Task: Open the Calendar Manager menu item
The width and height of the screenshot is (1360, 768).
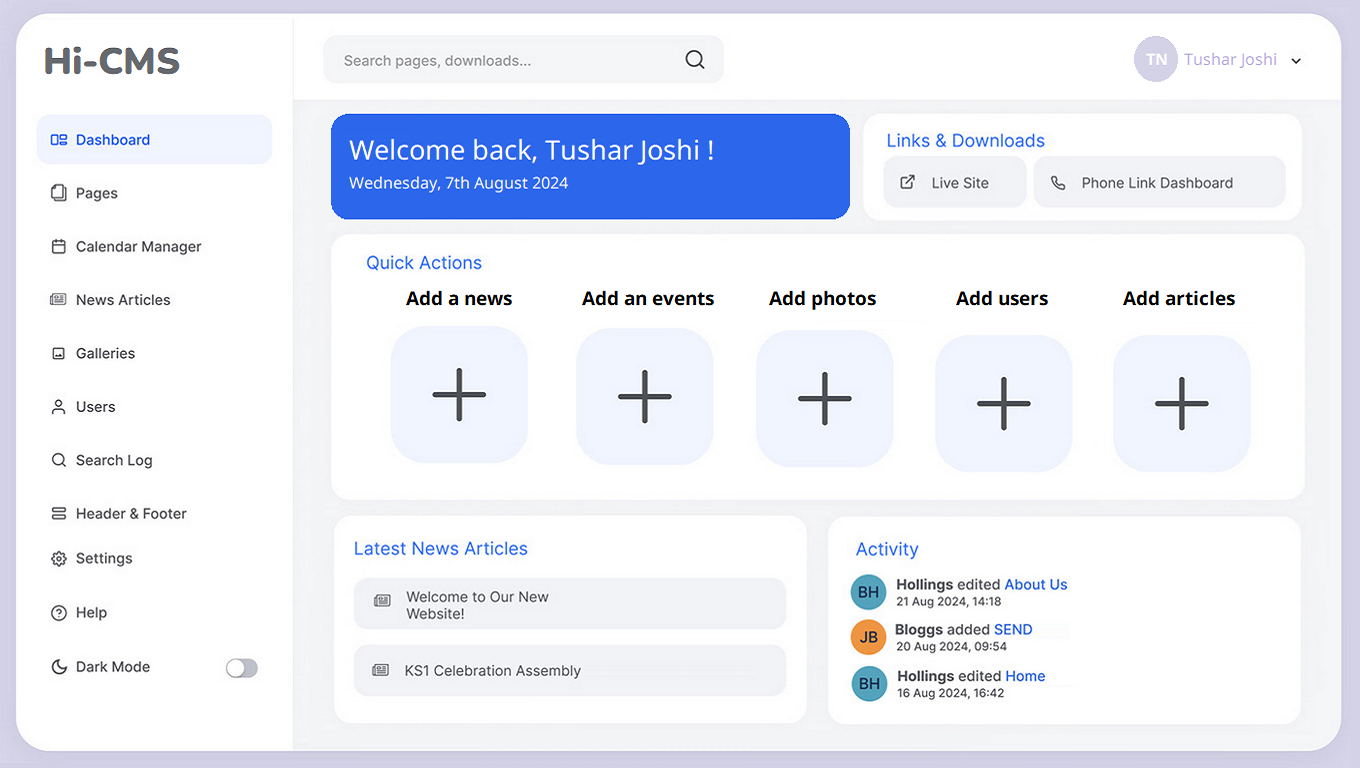Action: point(138,247)
